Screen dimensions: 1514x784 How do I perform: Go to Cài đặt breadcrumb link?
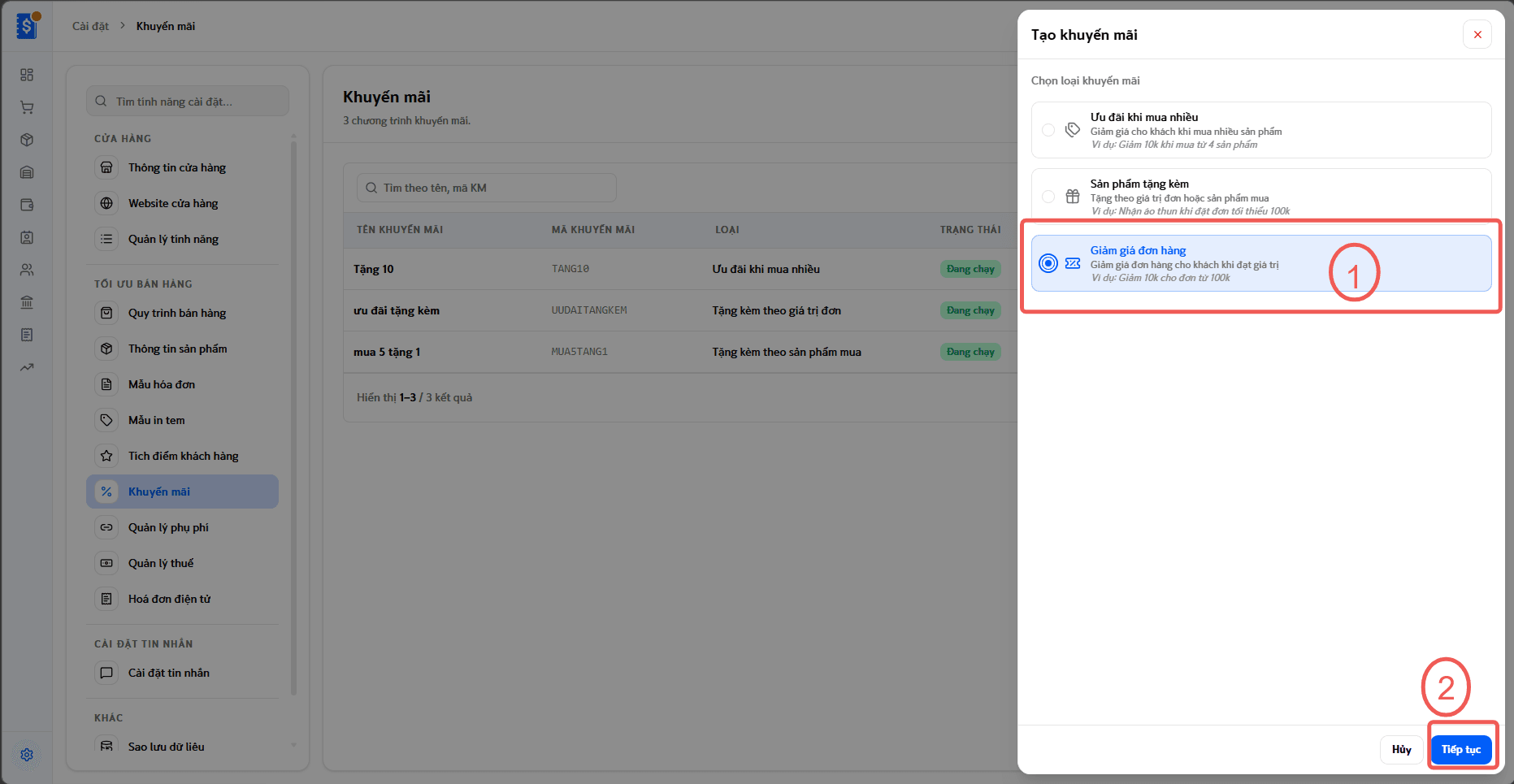tap(90, 26)
